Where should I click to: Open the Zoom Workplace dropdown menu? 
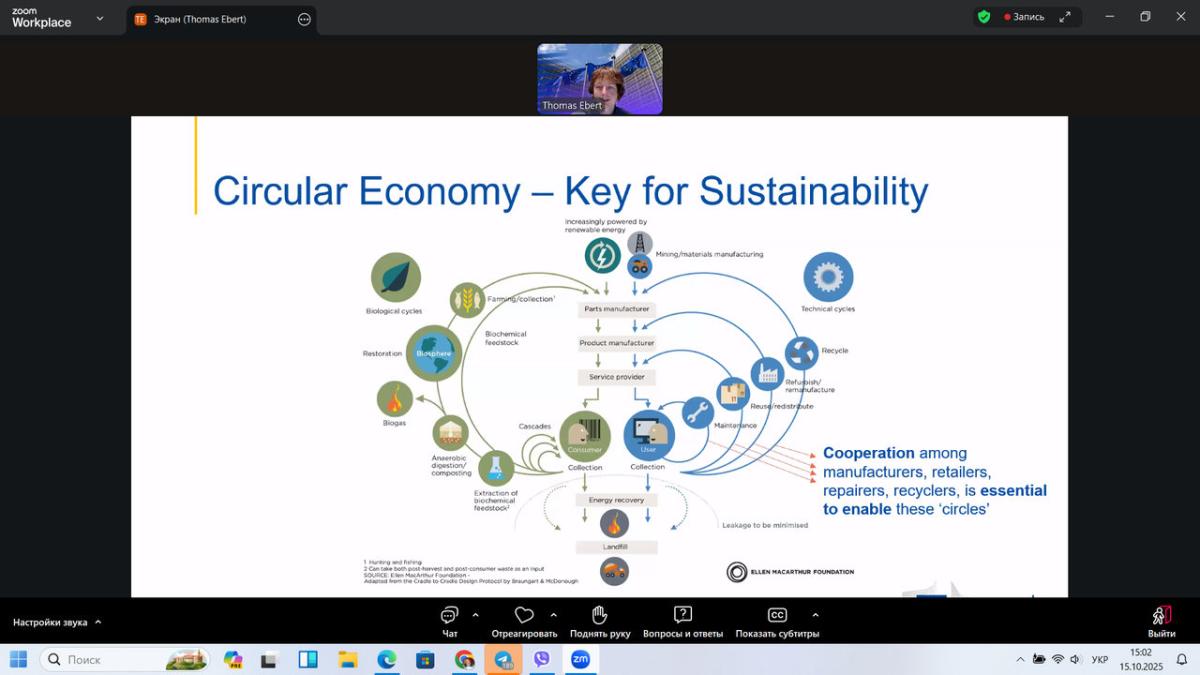(x=99, y=18)
